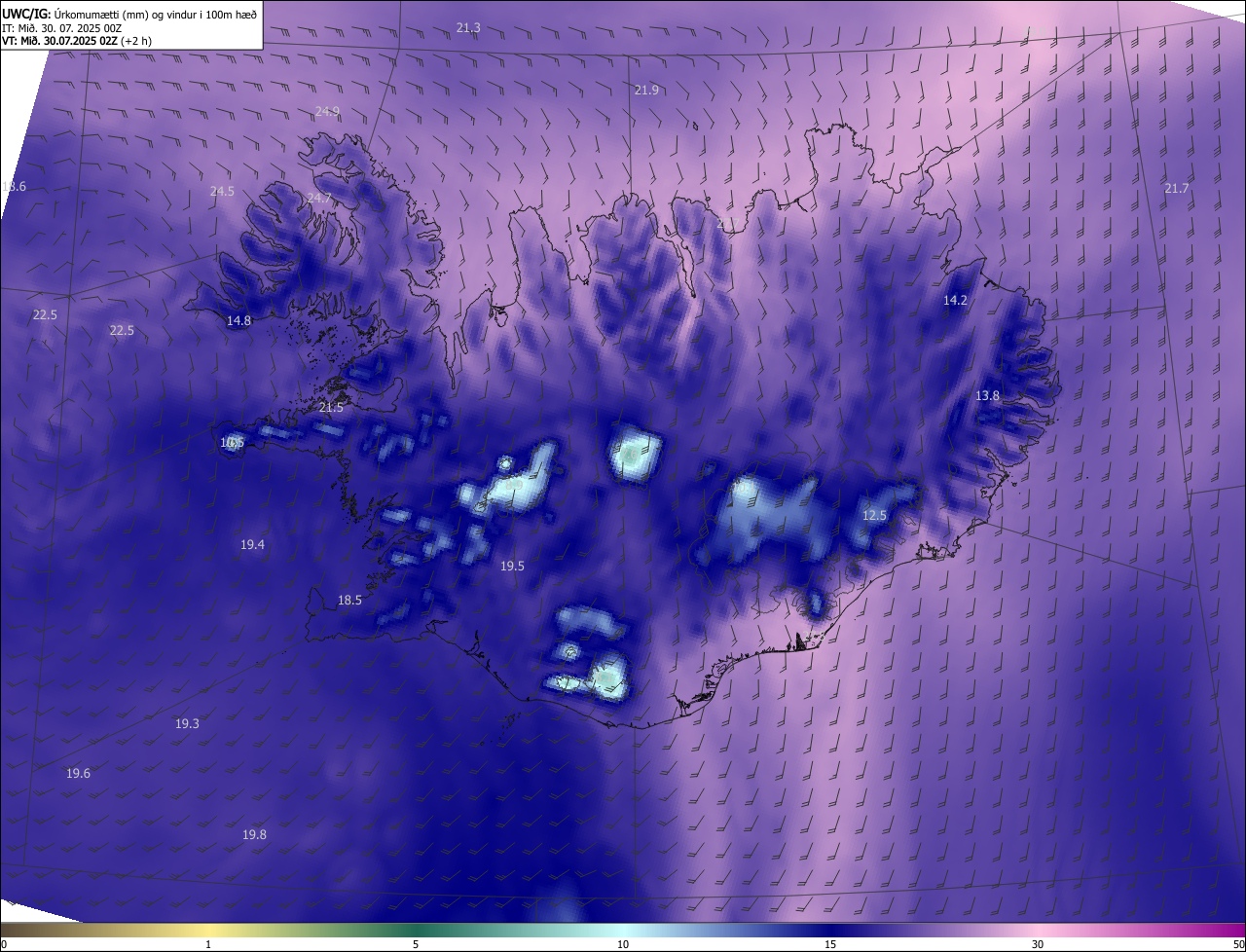Click the color scale label 50
This screenshot has height=952, width=1246.
[x=1238, y=944]
